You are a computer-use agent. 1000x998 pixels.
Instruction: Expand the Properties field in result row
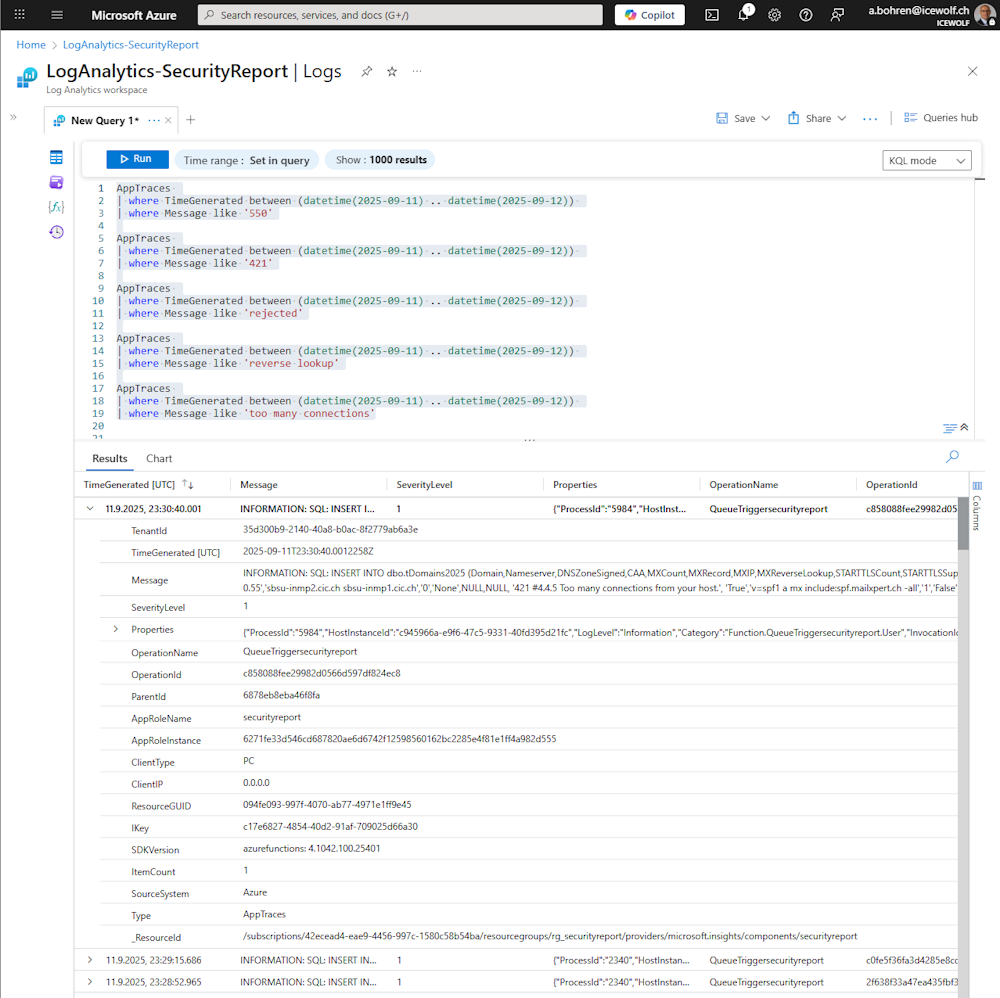tap(115, 629)
